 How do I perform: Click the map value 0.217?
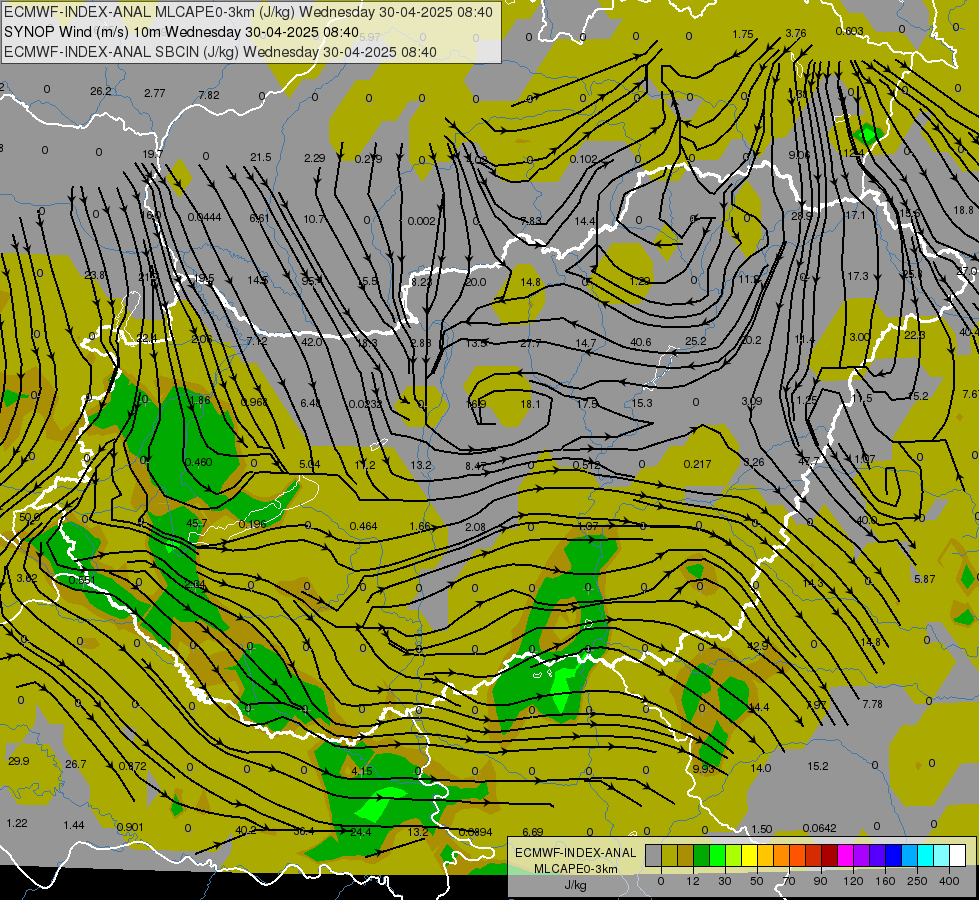(697, 464)
